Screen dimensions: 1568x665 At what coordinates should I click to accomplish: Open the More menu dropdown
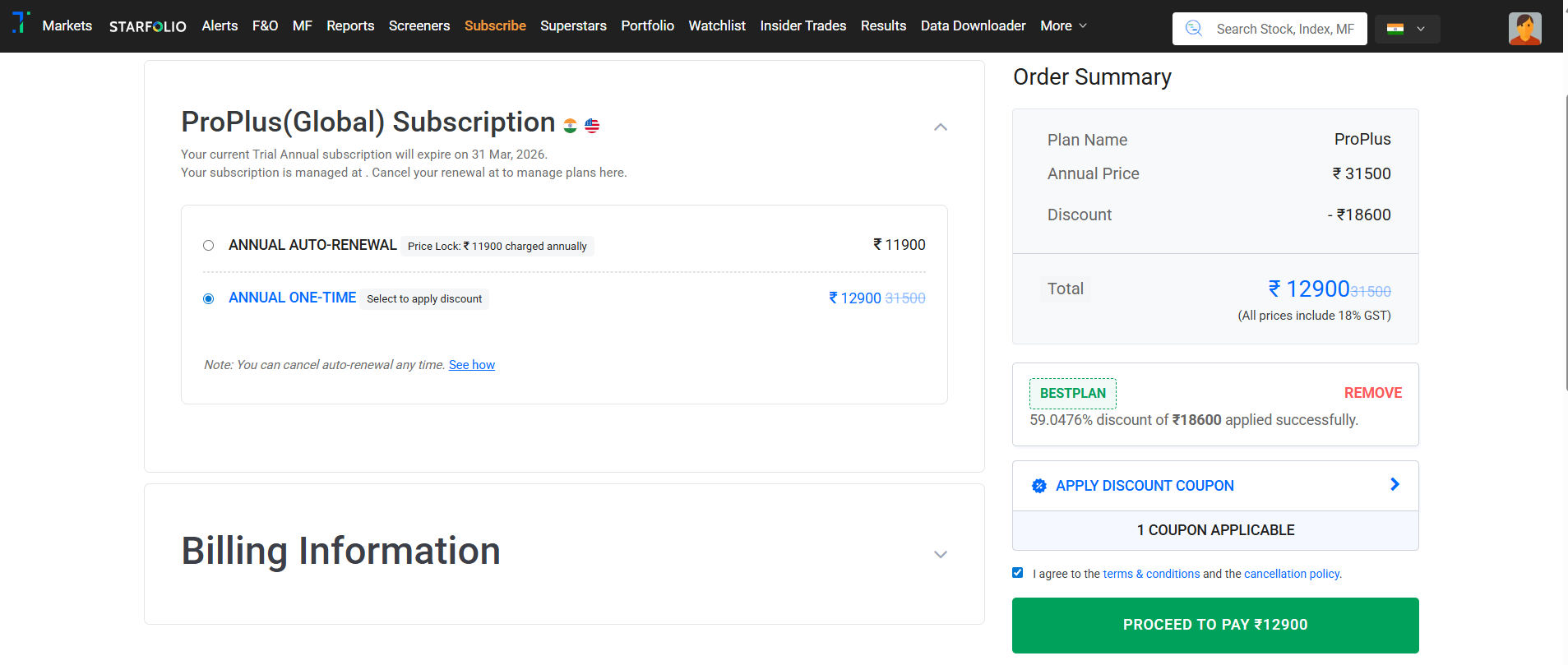1063,26
